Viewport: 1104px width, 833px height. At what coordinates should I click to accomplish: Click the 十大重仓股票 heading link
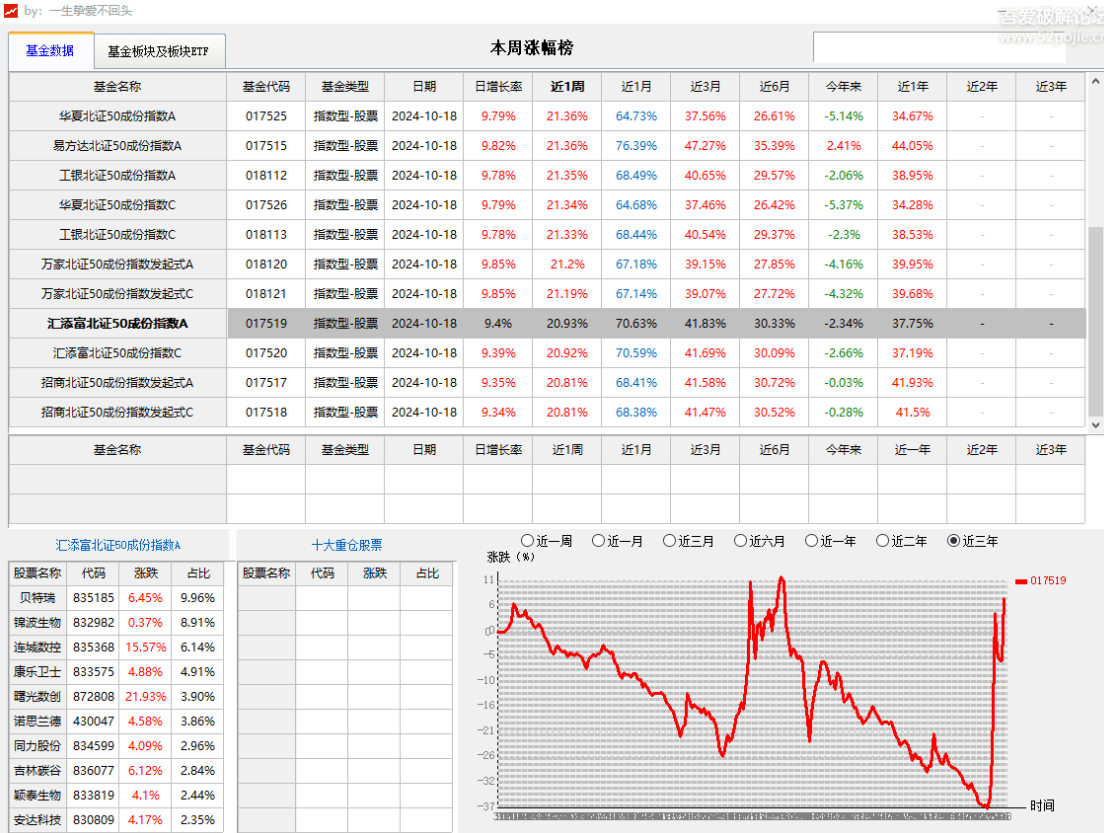(x=346, y=546)
